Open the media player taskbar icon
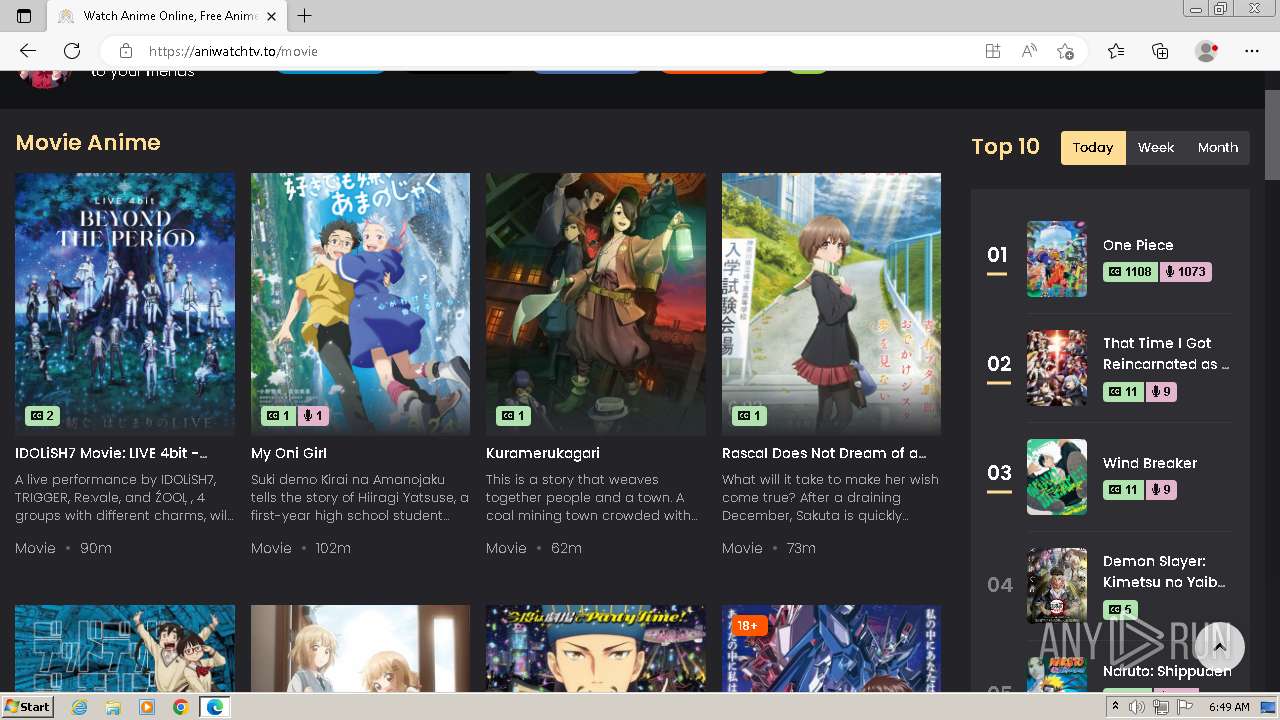 tap(147, 707)
